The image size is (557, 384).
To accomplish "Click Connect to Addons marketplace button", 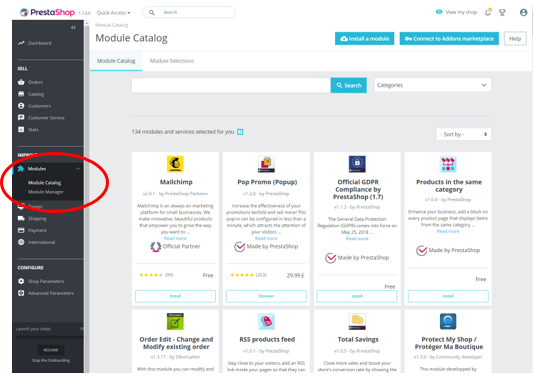I will coord(449,39).
